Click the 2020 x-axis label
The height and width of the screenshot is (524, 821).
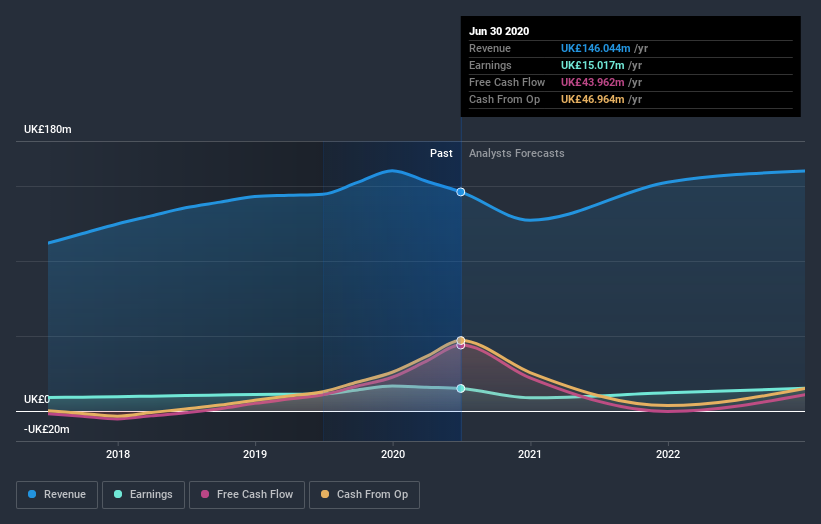[x=393, y=454]
